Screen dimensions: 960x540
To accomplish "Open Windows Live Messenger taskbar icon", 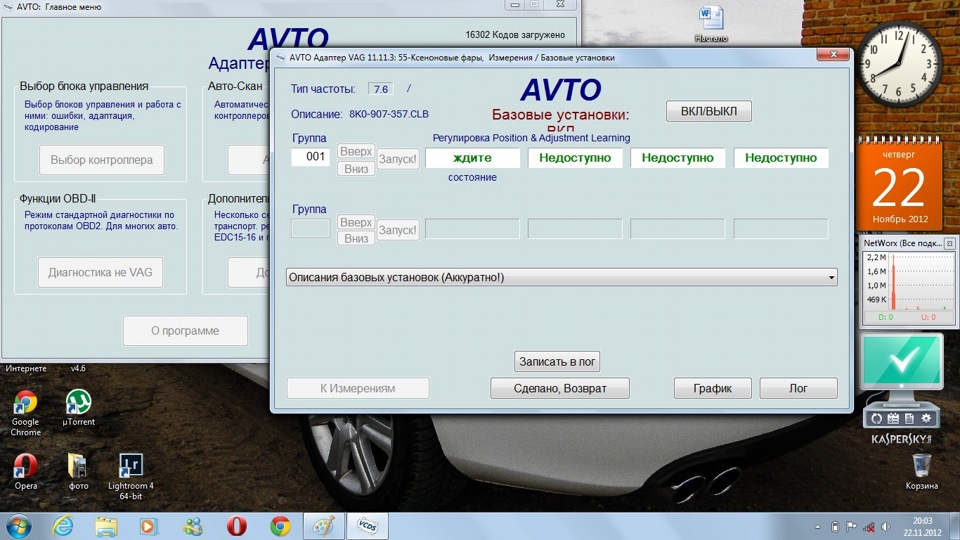I will click(193, 527).
